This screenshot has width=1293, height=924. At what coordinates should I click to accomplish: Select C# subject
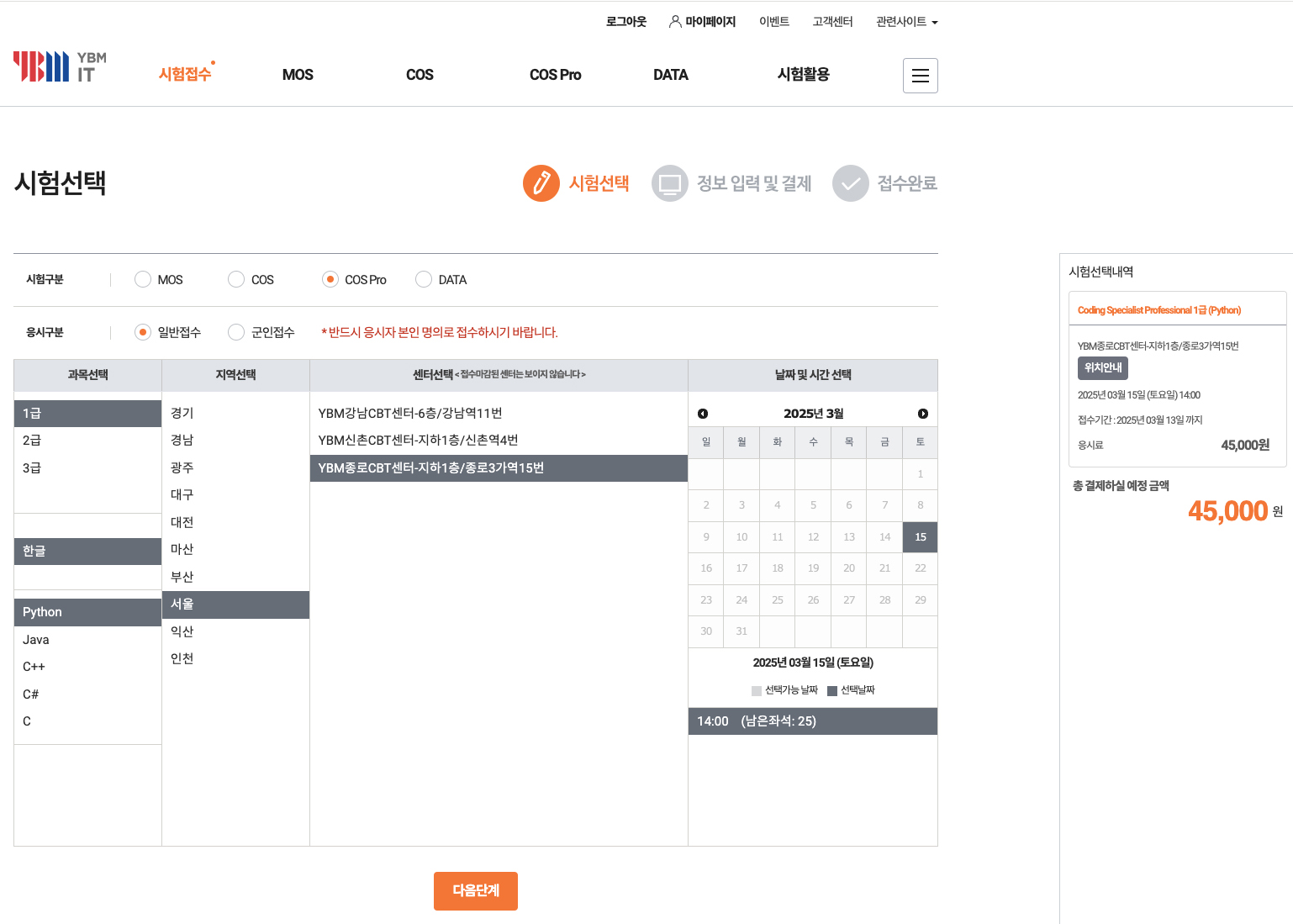[87, 694]
